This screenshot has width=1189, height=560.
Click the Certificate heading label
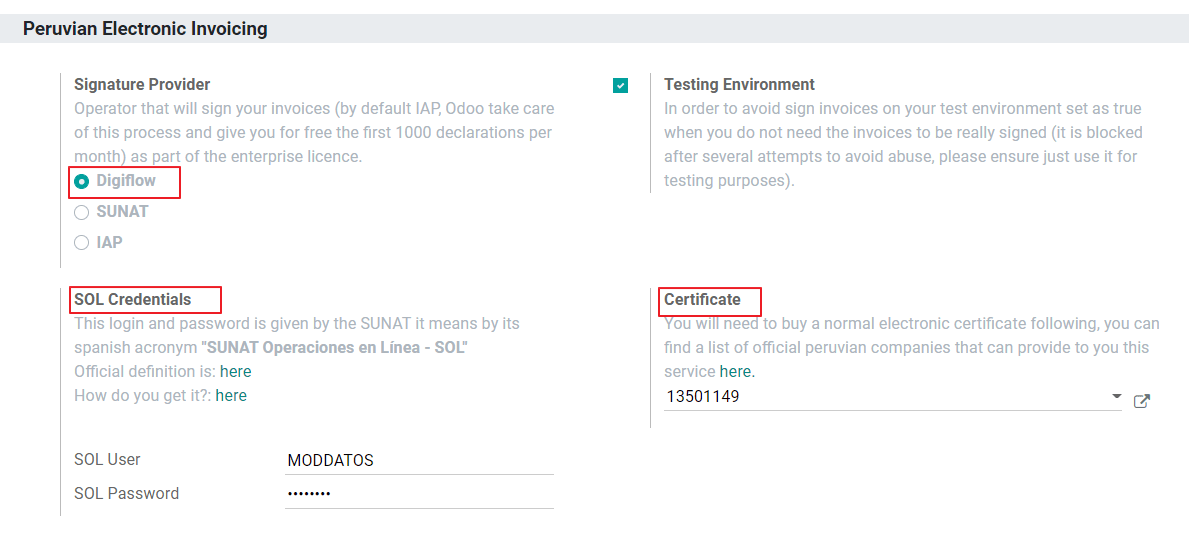pyautogui.click(x=702, y=299)
